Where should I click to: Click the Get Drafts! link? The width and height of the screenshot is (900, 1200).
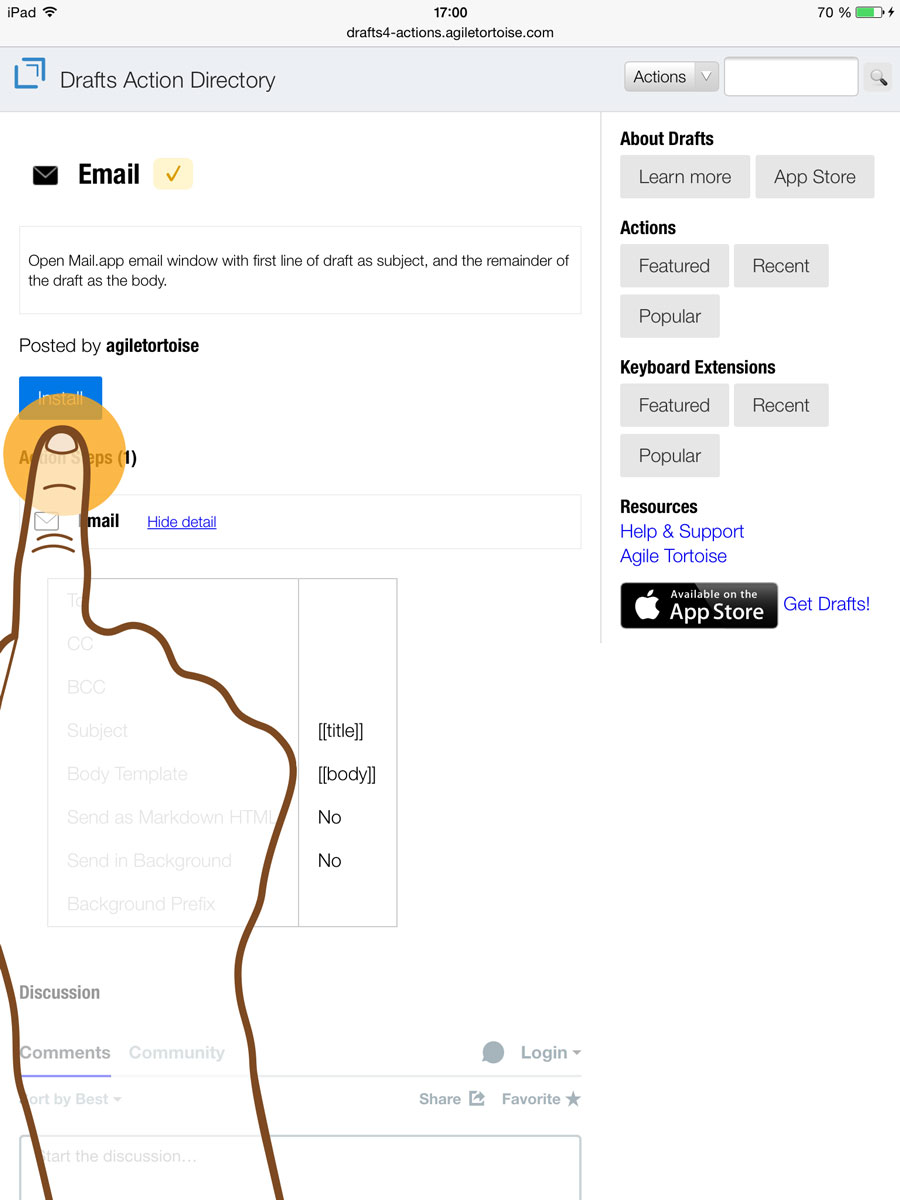[826, 604]
